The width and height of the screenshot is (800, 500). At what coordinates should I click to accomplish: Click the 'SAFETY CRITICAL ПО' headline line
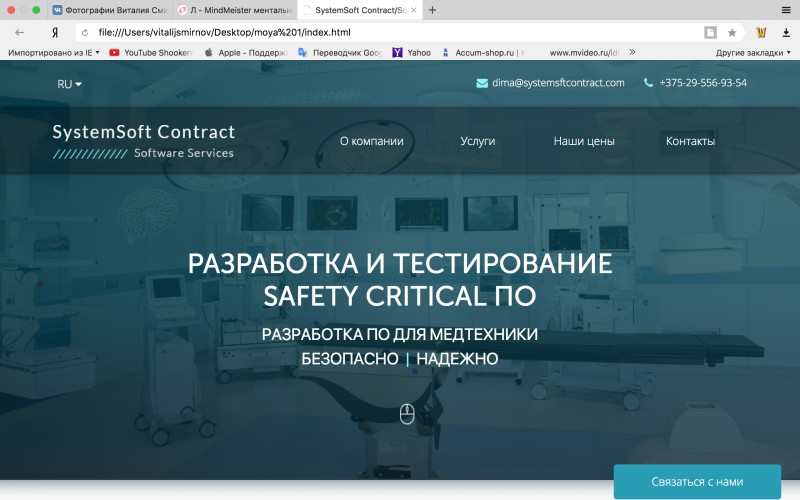pos(399,296)
